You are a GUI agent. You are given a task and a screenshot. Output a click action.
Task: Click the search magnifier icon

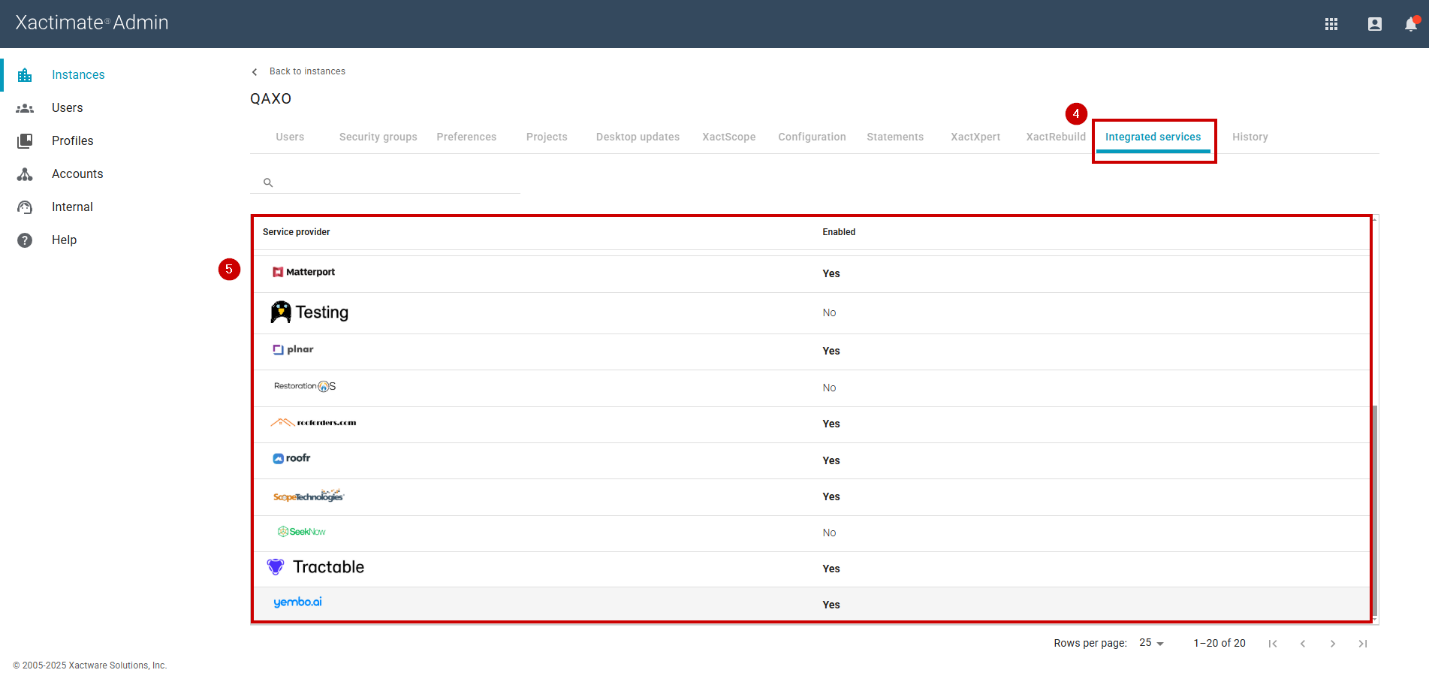[268, 183]
